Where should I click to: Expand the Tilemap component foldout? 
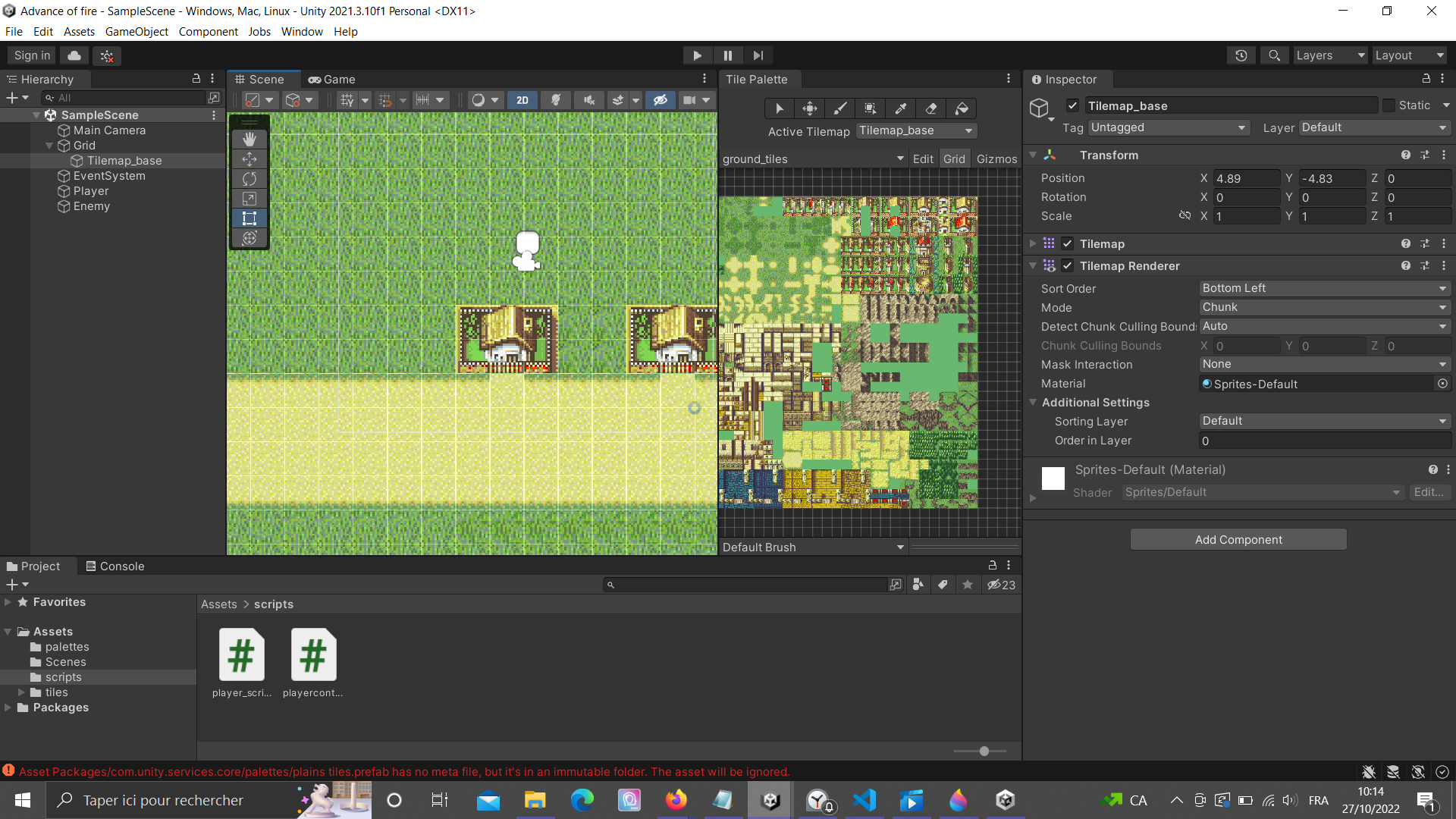tap(1032, 243)
